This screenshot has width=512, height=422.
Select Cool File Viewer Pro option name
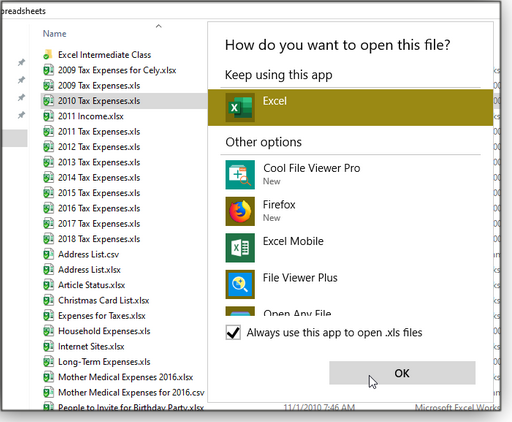(312, 168)
